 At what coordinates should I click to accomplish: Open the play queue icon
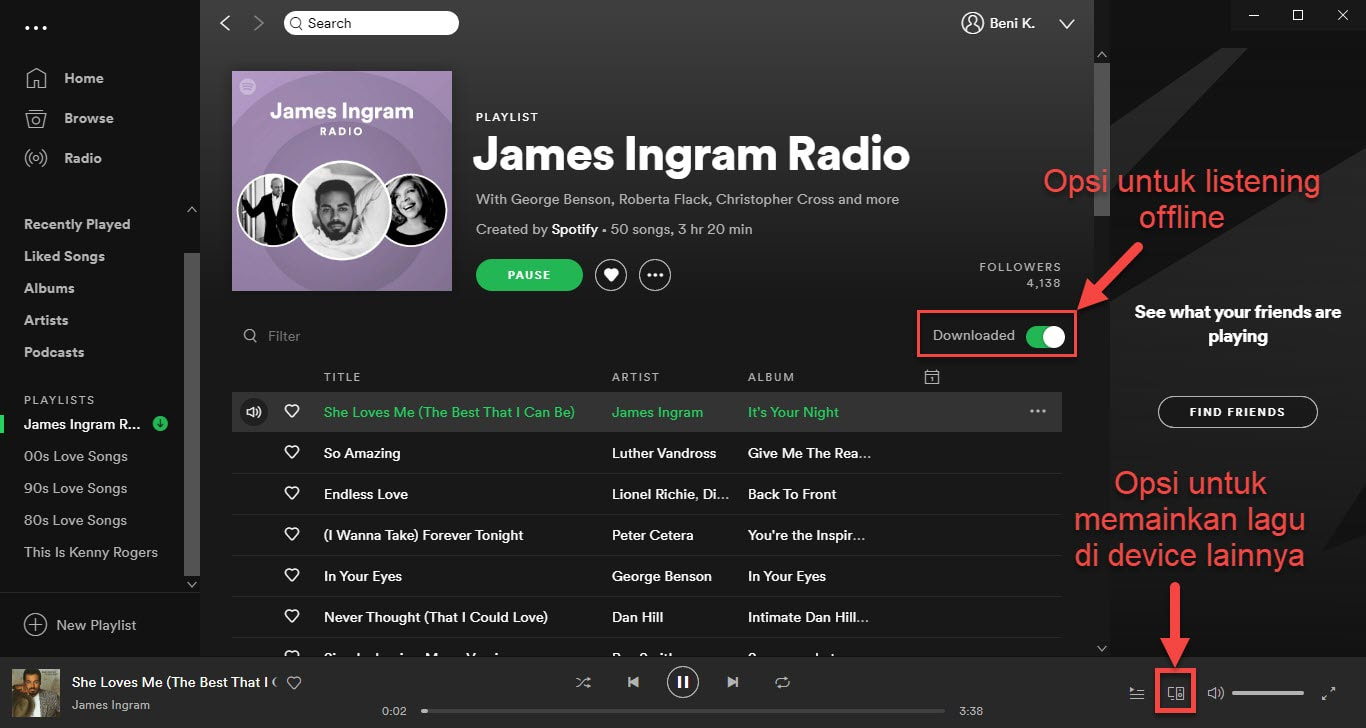click(1136, 692)
